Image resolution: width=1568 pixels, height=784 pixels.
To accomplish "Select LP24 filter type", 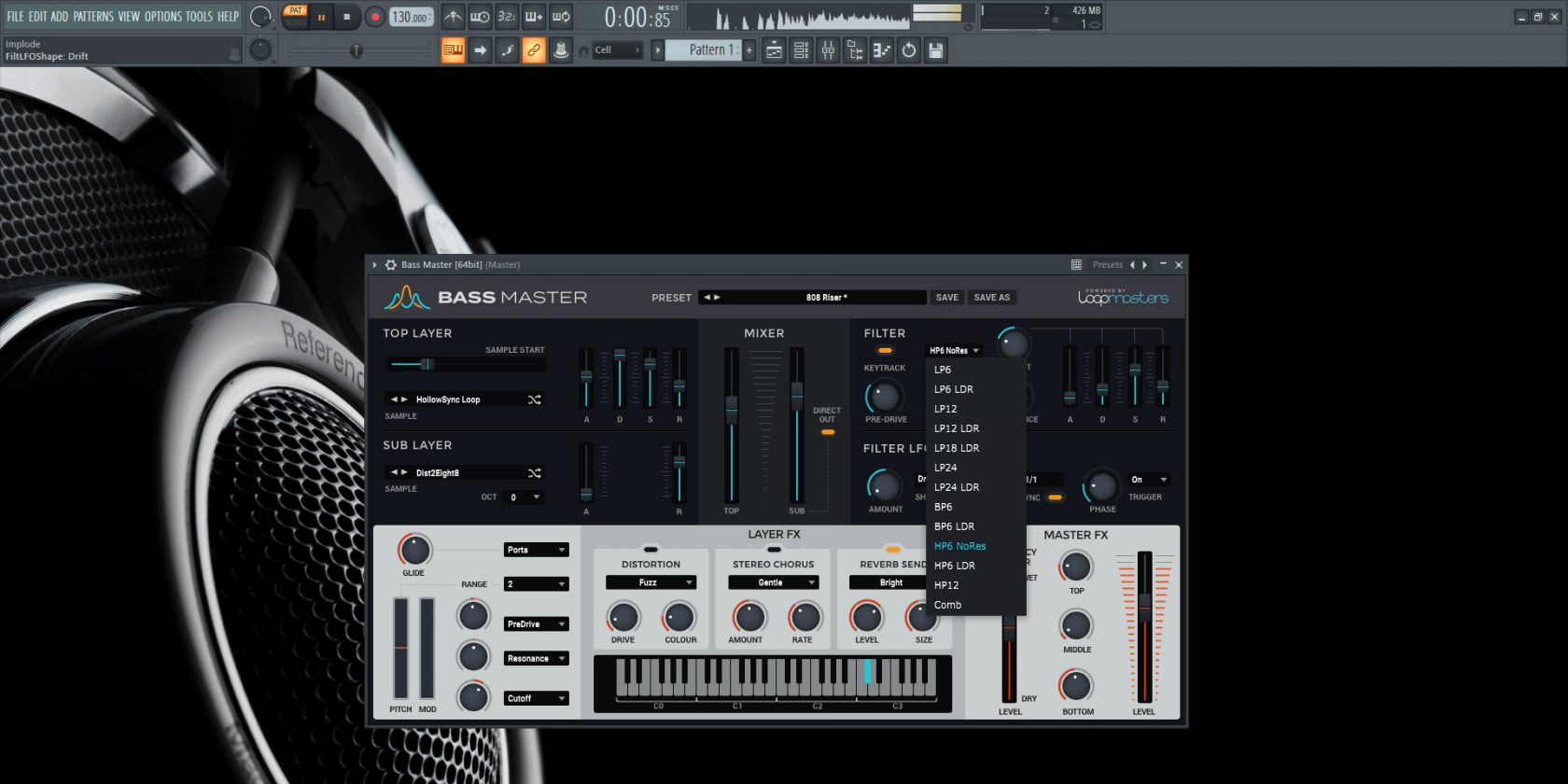I will point(975,468).
